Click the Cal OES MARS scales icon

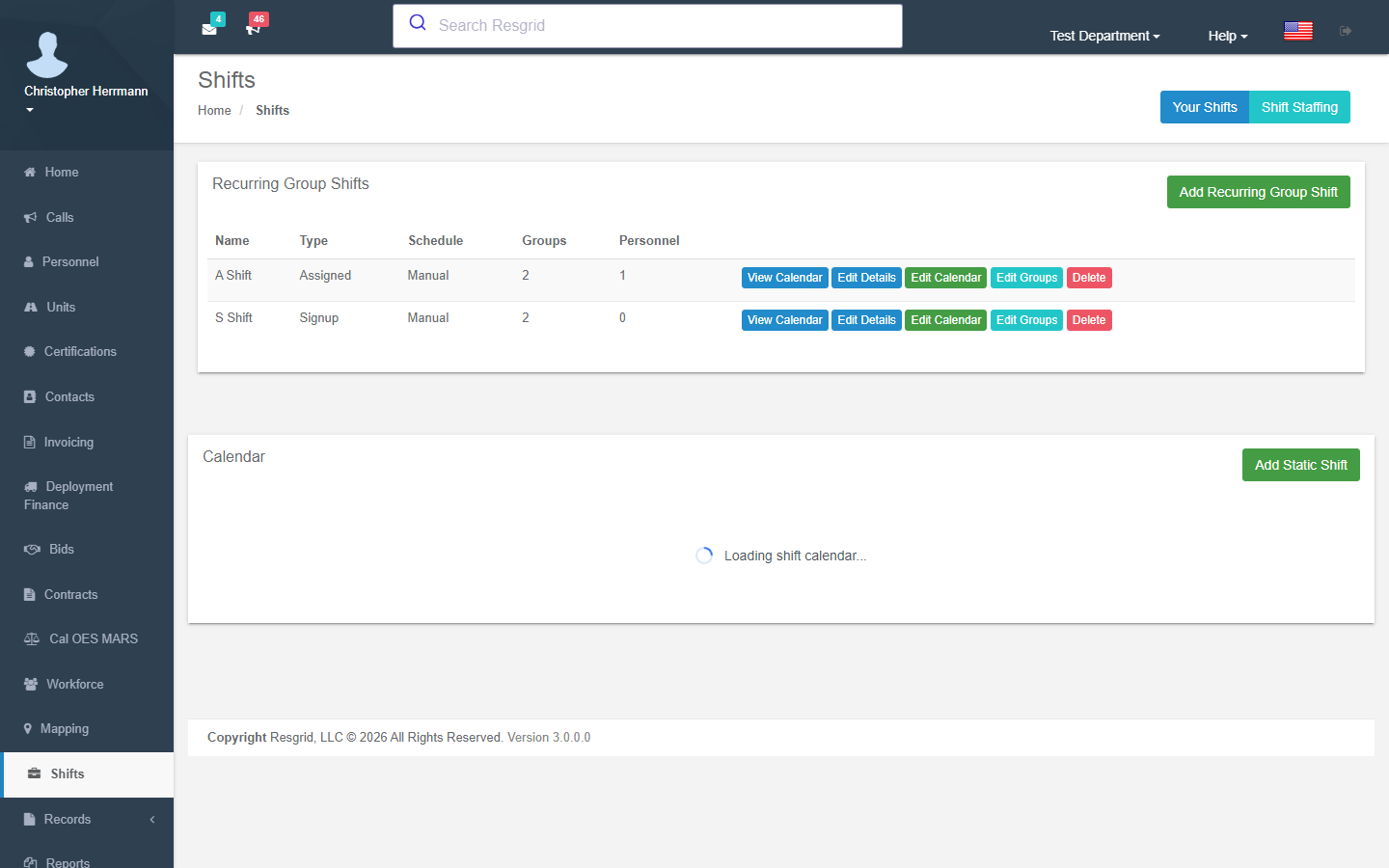tap(32, 638)
